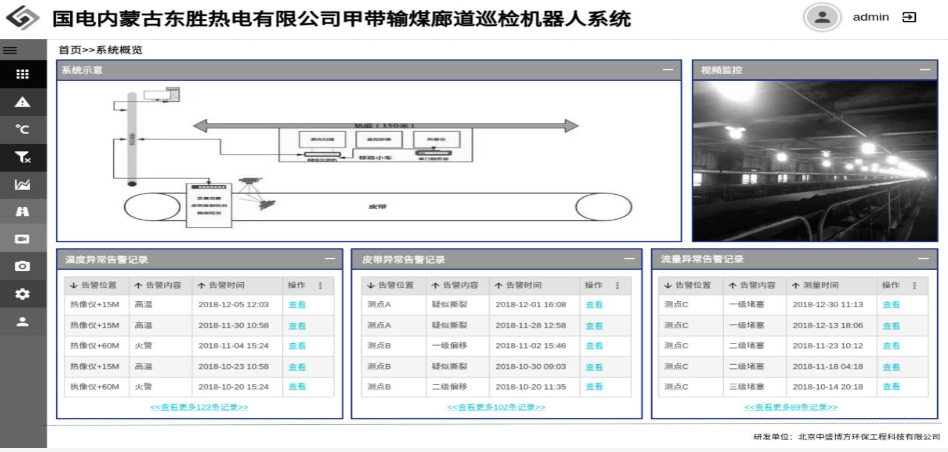Click the grid overview icon in sidebar
Image resolution: width=948 pixels, height=452 pixels.
click(x=22, y=73)
